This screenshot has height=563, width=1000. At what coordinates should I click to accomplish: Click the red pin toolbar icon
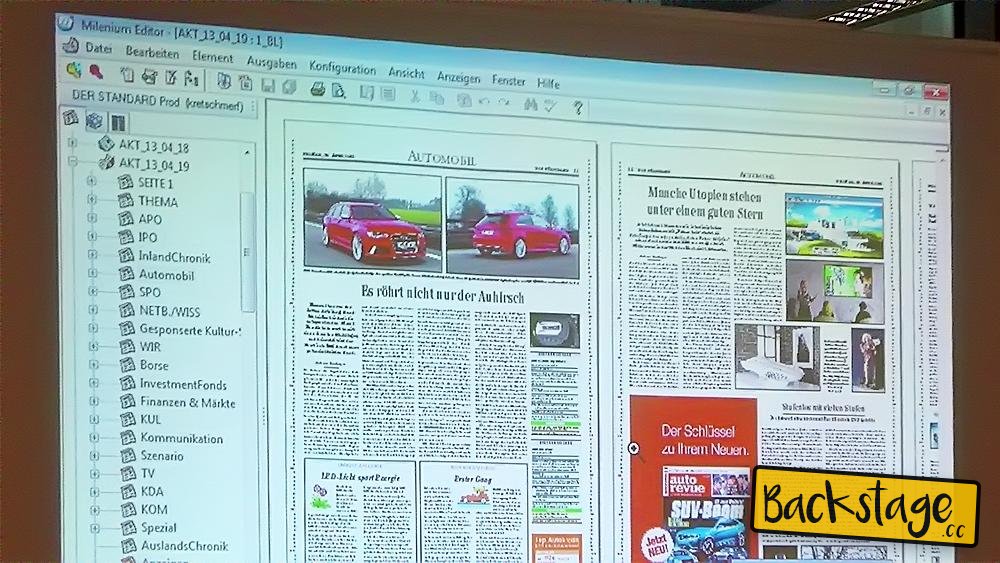tap(96, 71)
